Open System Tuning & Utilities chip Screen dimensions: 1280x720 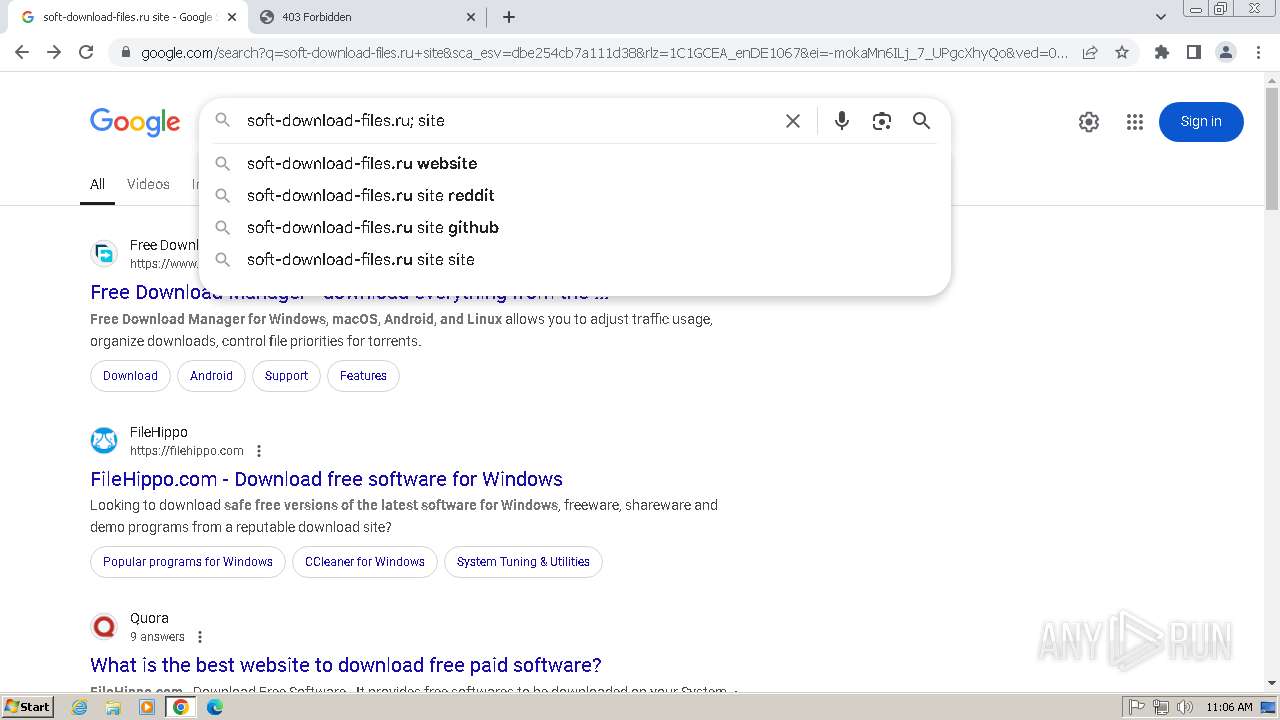click(x=523, y=562)
